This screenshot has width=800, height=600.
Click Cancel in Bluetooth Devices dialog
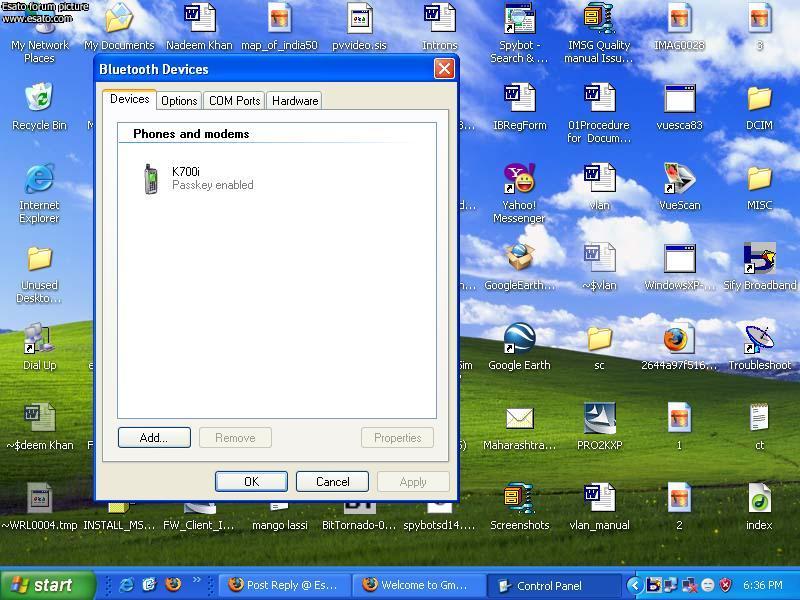point(332,482)
